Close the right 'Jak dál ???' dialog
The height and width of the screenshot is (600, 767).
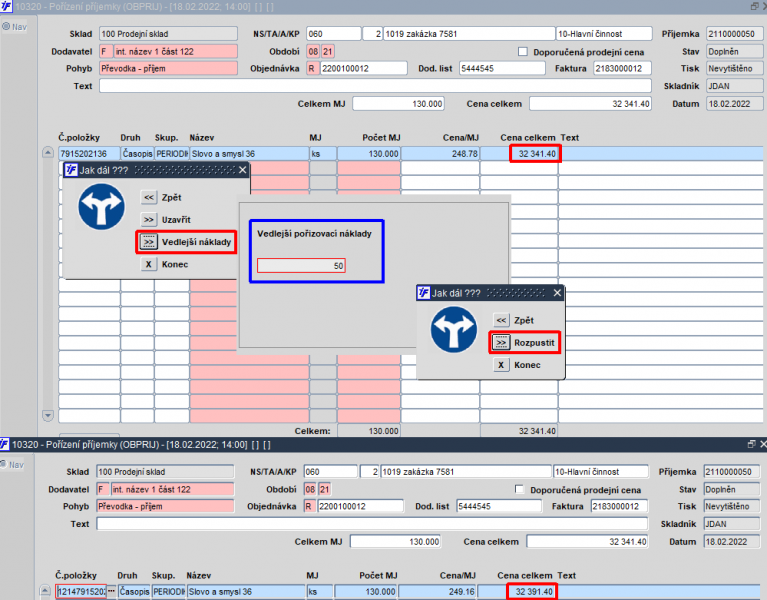pyautogui.click(x=557, y=293)
